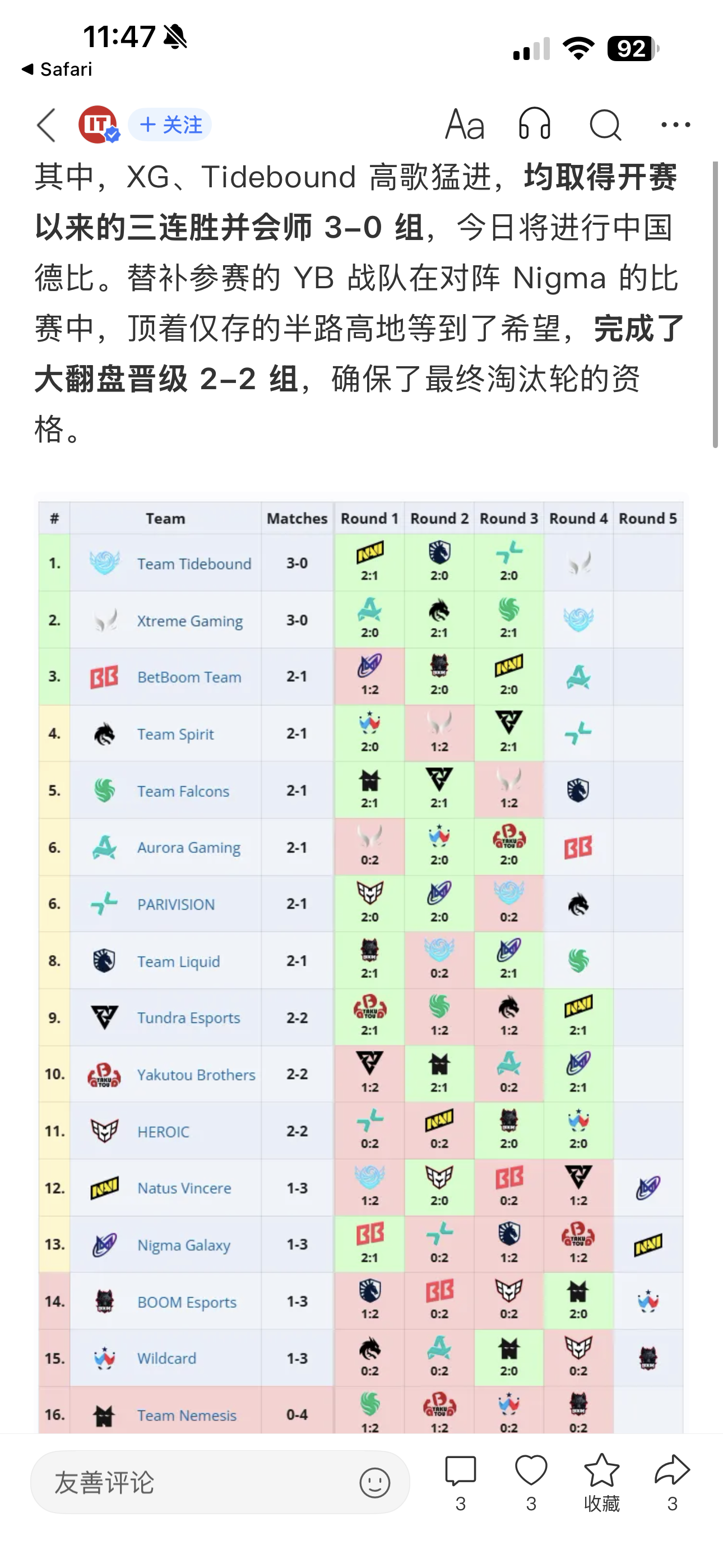Tap the Xtreme Gaming team name
723x1568 pixels.
(x=190, y=620)
